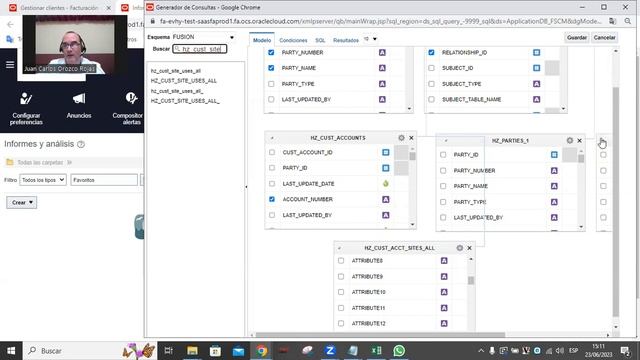Check the ATTRIBUTE12 checkbox

coord(341,323)
